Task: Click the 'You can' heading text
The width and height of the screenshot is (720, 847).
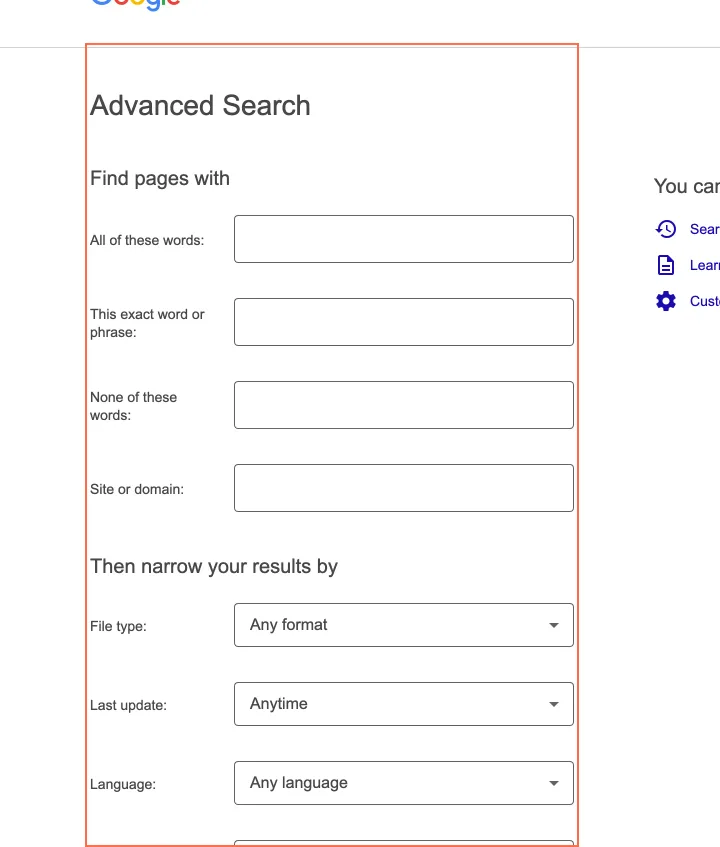Action: coord(687,186)
